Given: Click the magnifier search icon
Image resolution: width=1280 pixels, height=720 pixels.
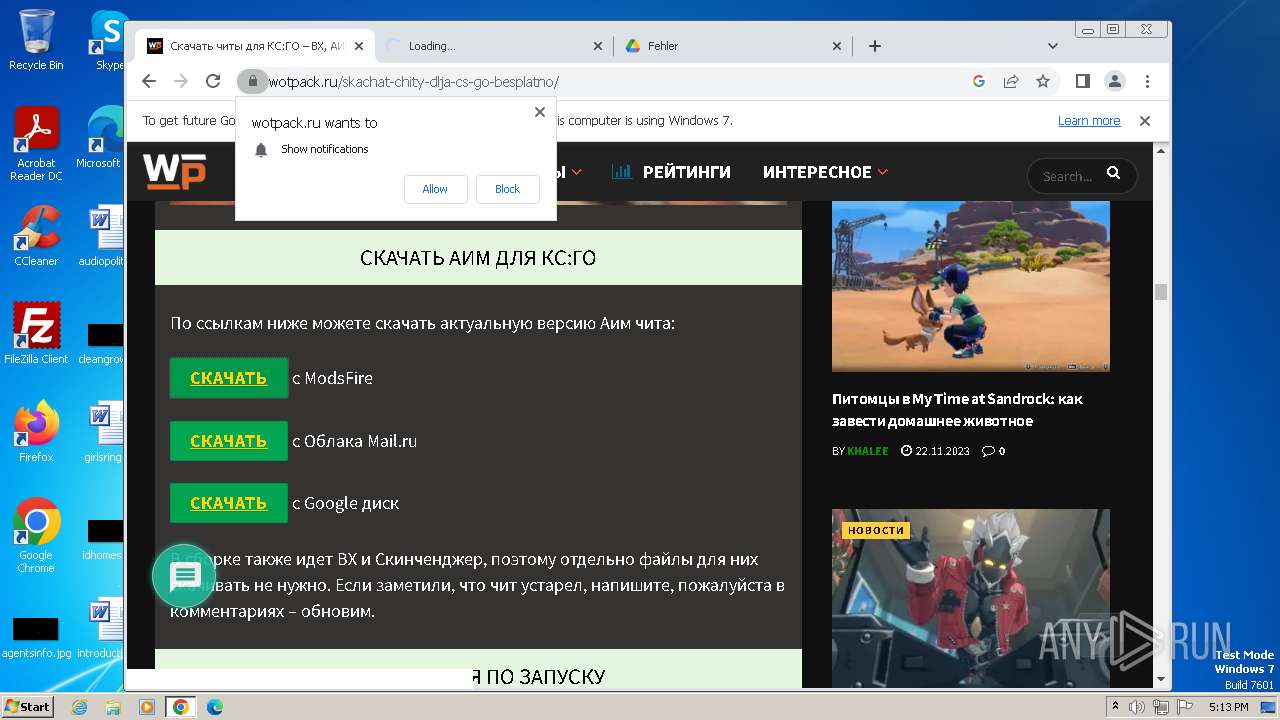Looking at the screenshot, I should (x=1113, y=174).
